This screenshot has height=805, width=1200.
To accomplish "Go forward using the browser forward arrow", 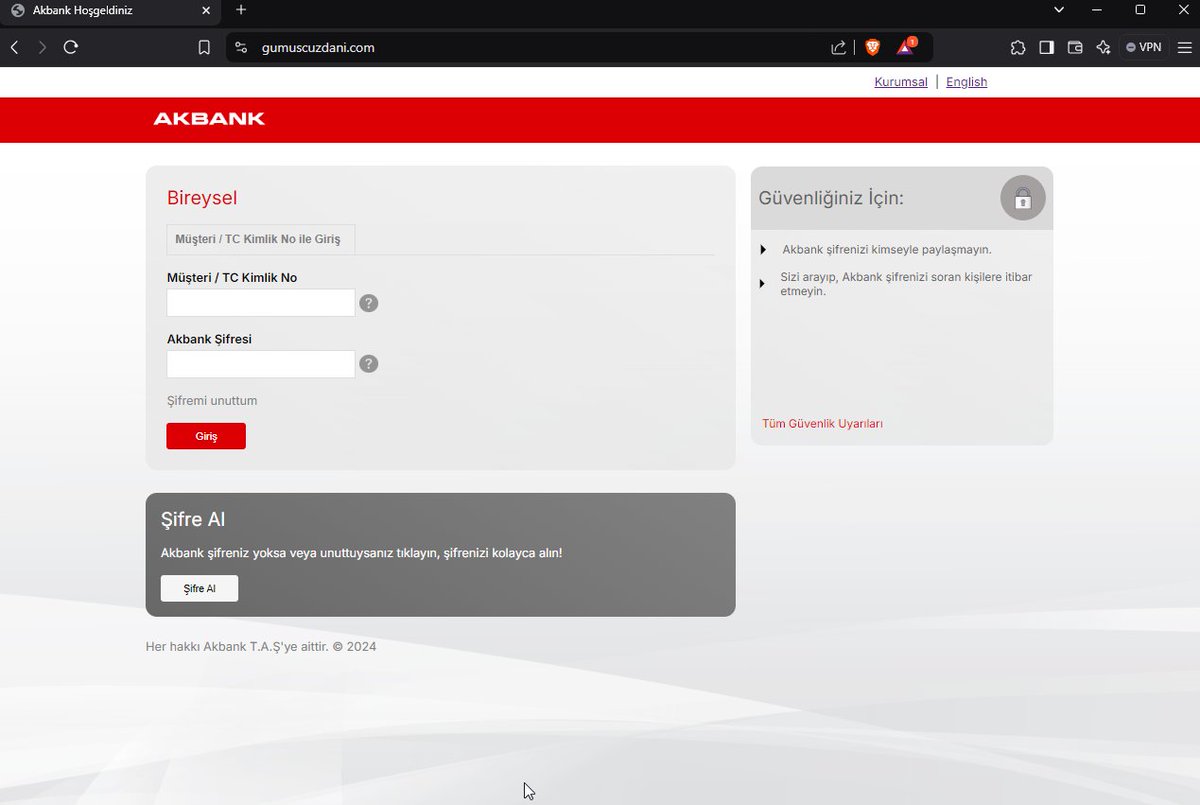I will tap(42, 47).
